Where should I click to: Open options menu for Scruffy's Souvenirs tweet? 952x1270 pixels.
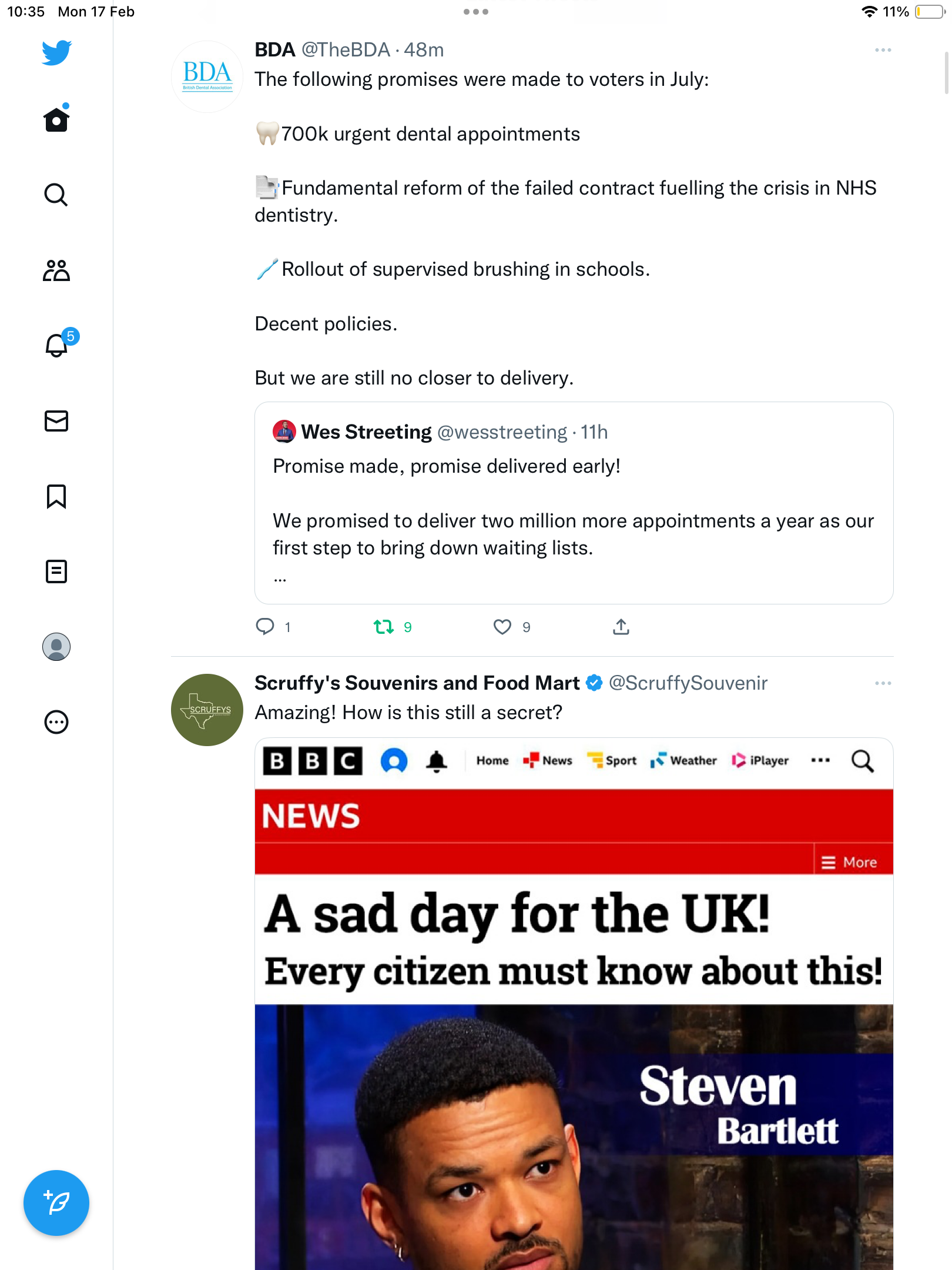(x=883, y=683)
